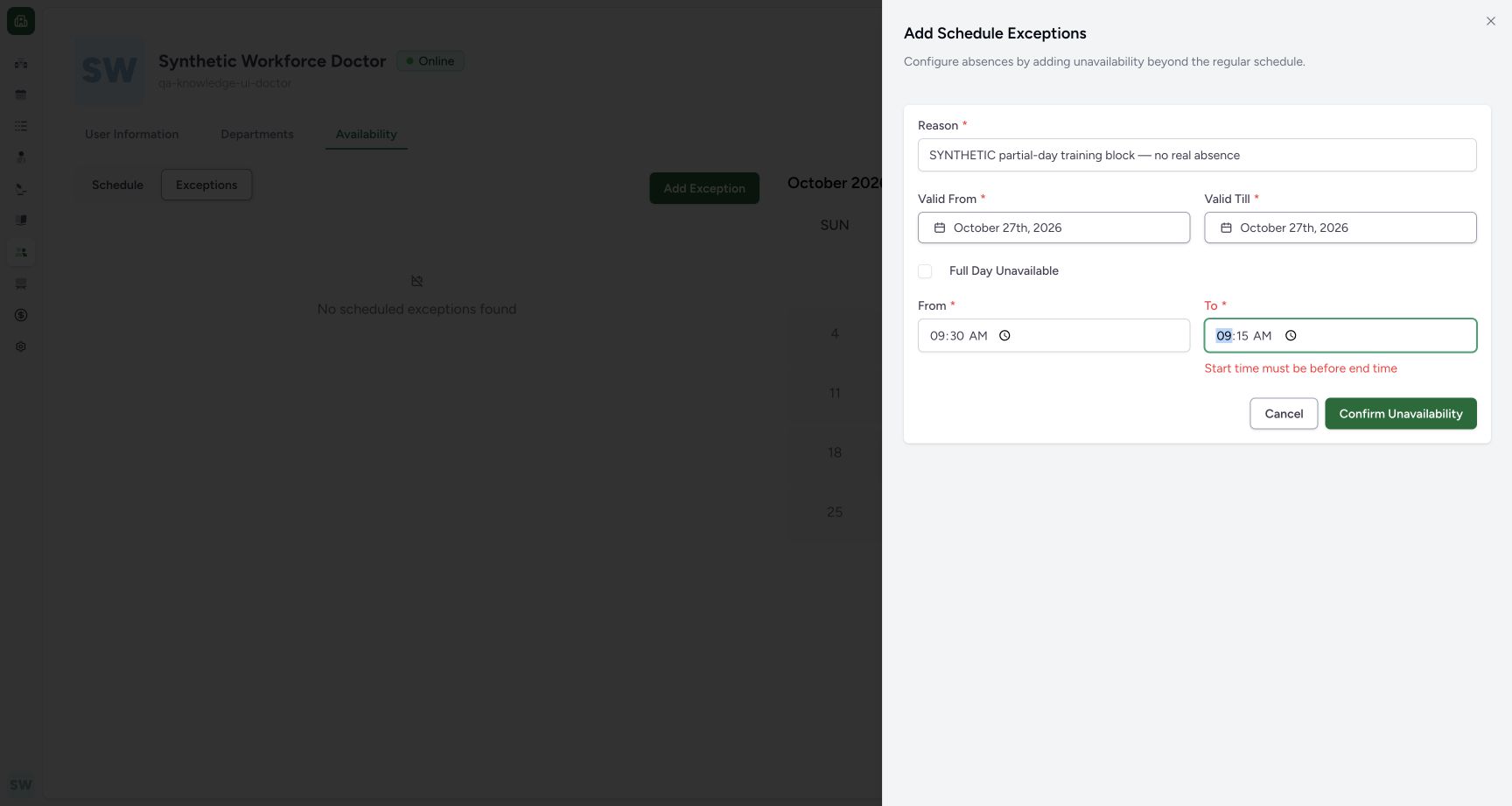
Task: Click the Cancel button
Action: [x=1284, y=414]
